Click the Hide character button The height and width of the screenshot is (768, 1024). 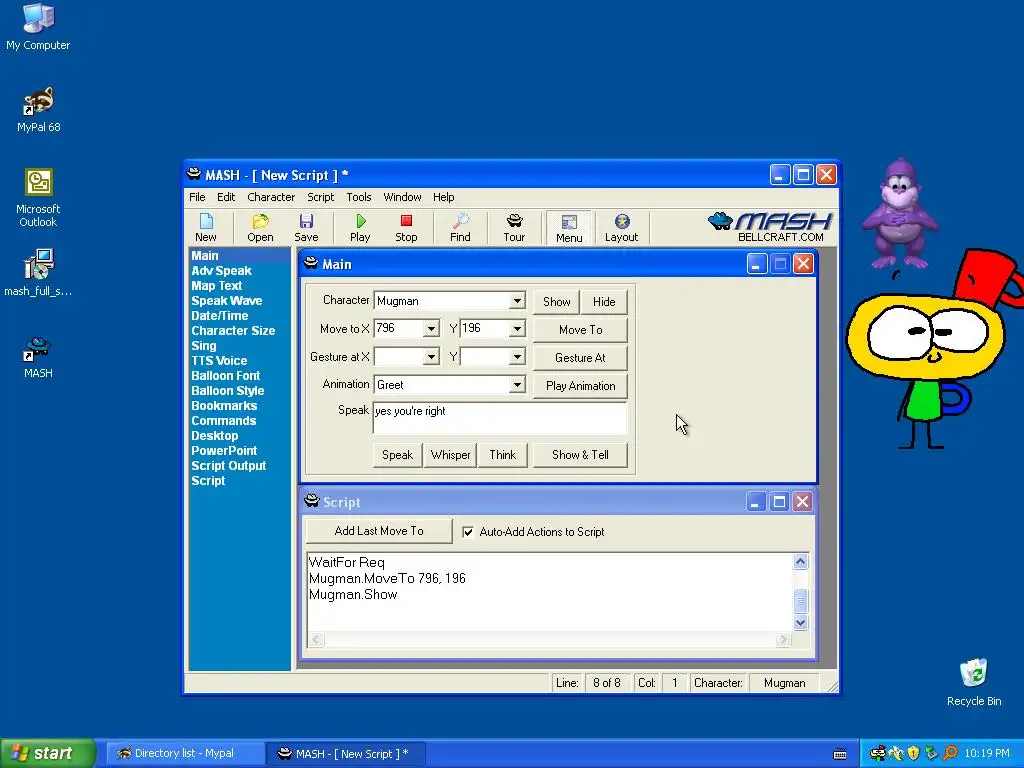pos(604,302)
